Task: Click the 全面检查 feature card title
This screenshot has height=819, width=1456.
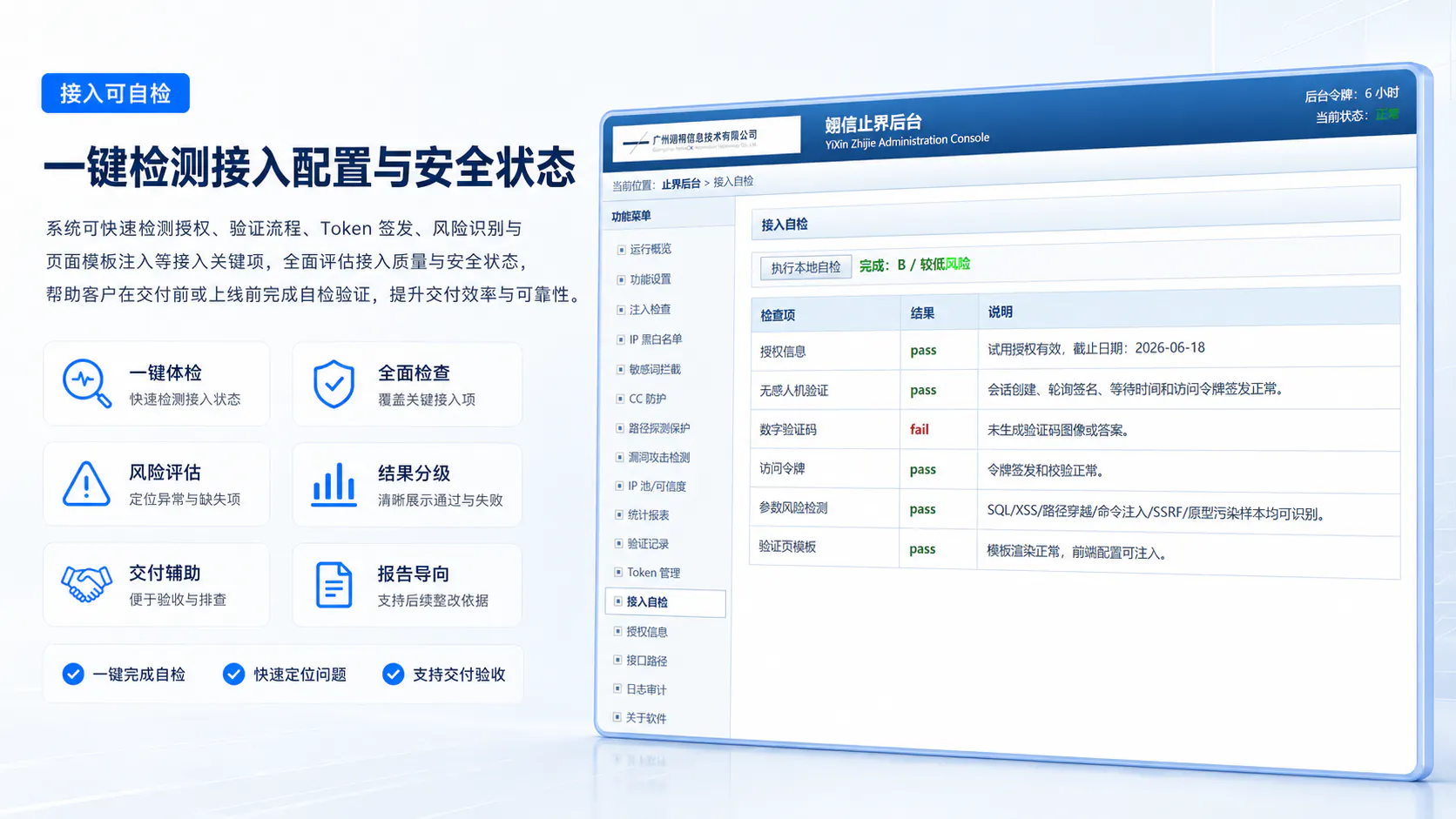Action: tap(414, 373)
